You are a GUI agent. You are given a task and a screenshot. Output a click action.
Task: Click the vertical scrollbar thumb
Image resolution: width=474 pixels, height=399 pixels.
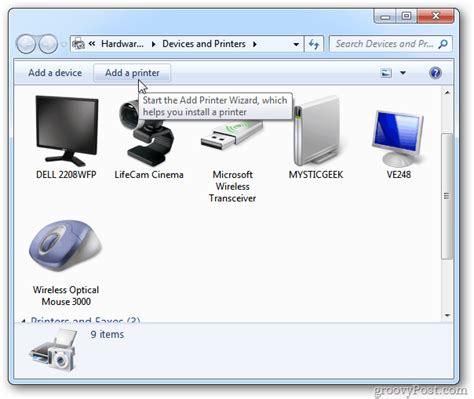447,196
